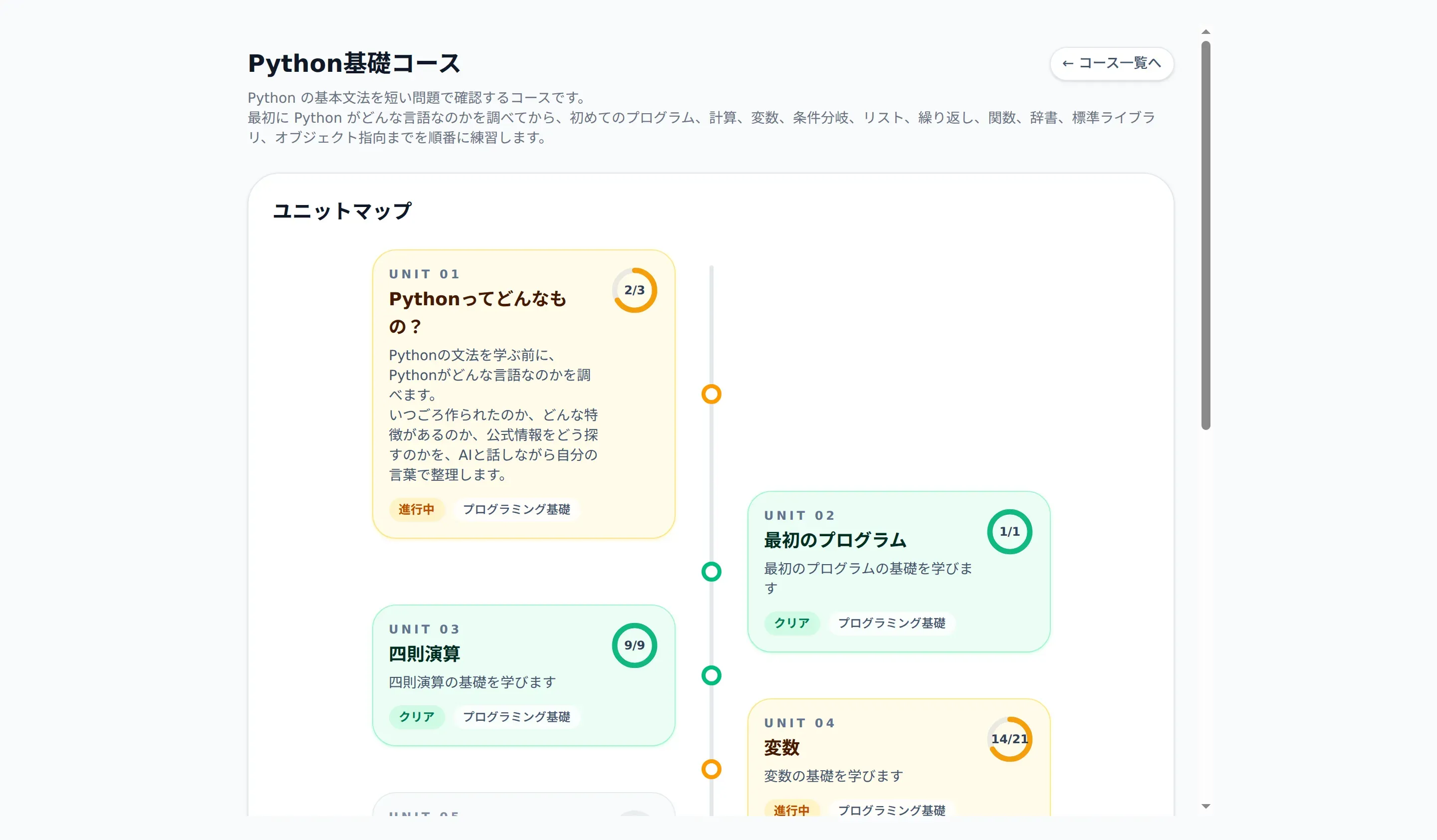The height and width of the screenshot is (840, 1437).
Task: Click the 変数の基礎を学びます description
Action: pos(834,776)
